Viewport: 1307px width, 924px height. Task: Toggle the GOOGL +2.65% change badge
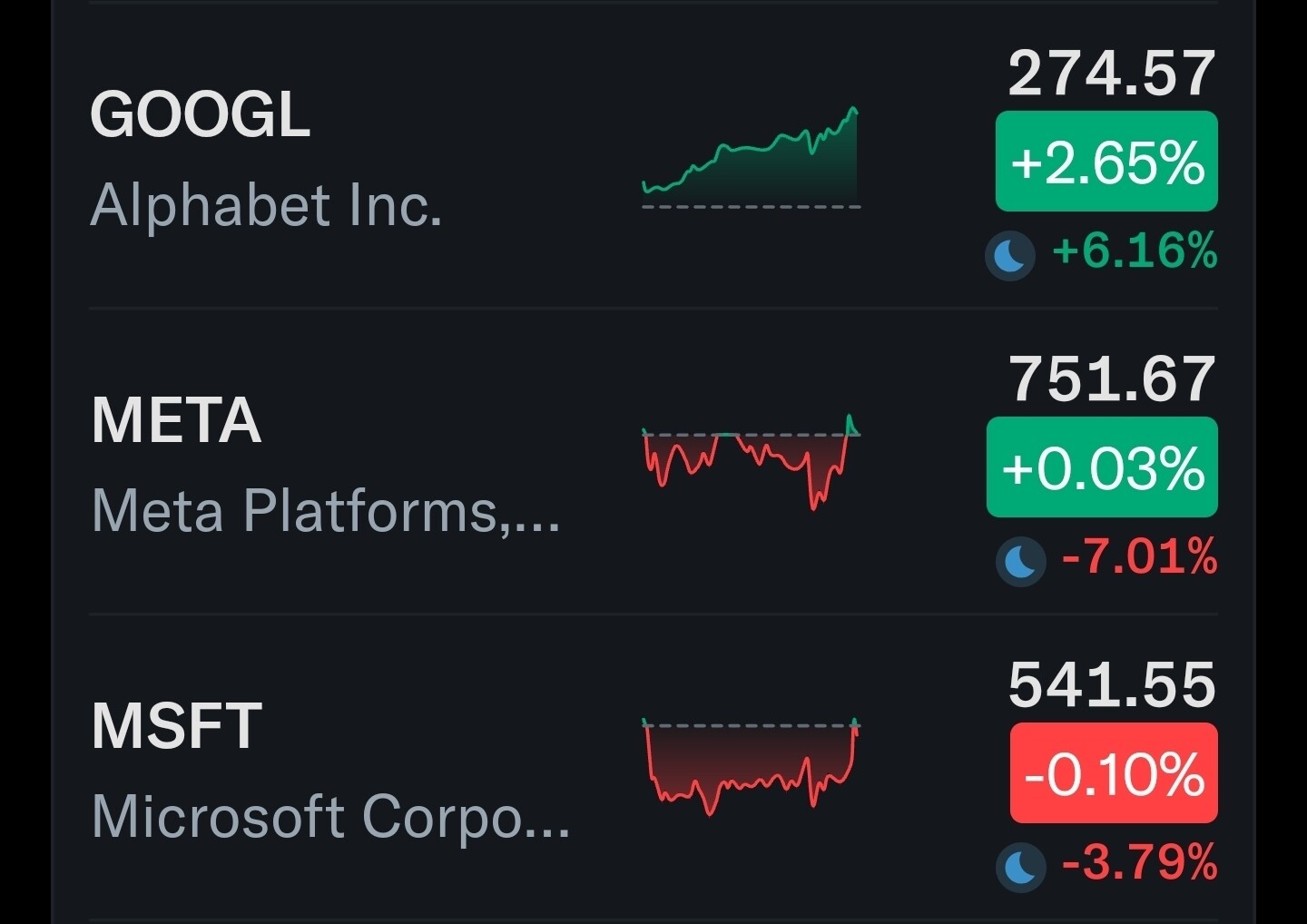click(1106, 162)
